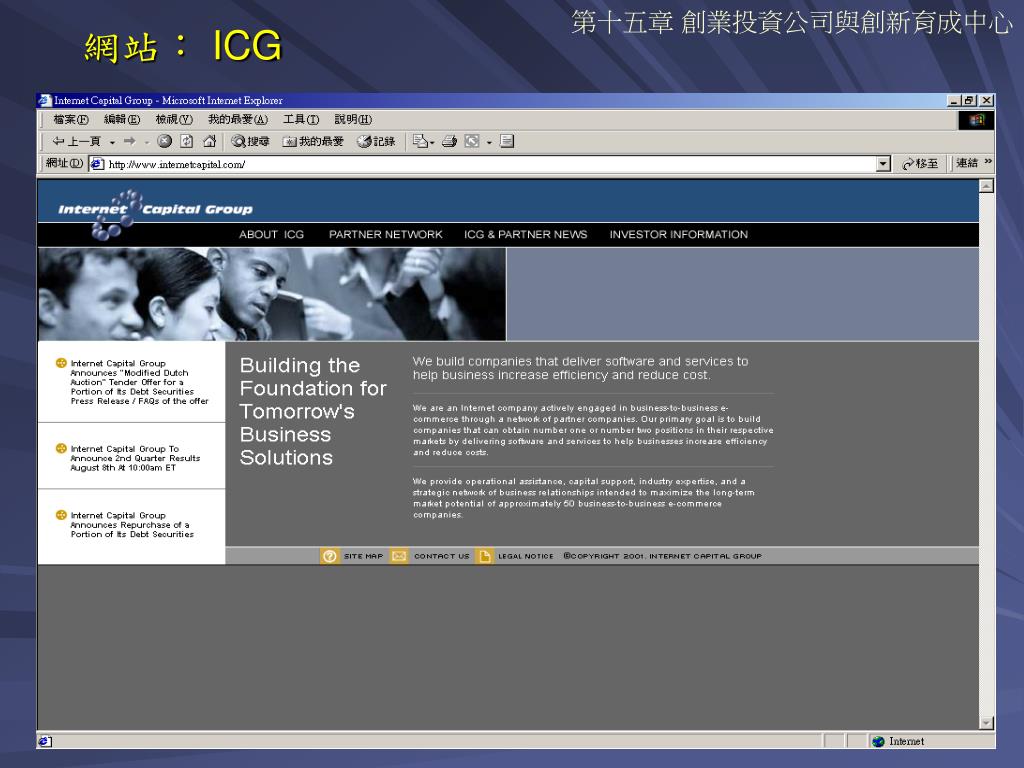Open the 檢視(V) menu
This screenshot has width=1024, height=768.
(174, 120)
